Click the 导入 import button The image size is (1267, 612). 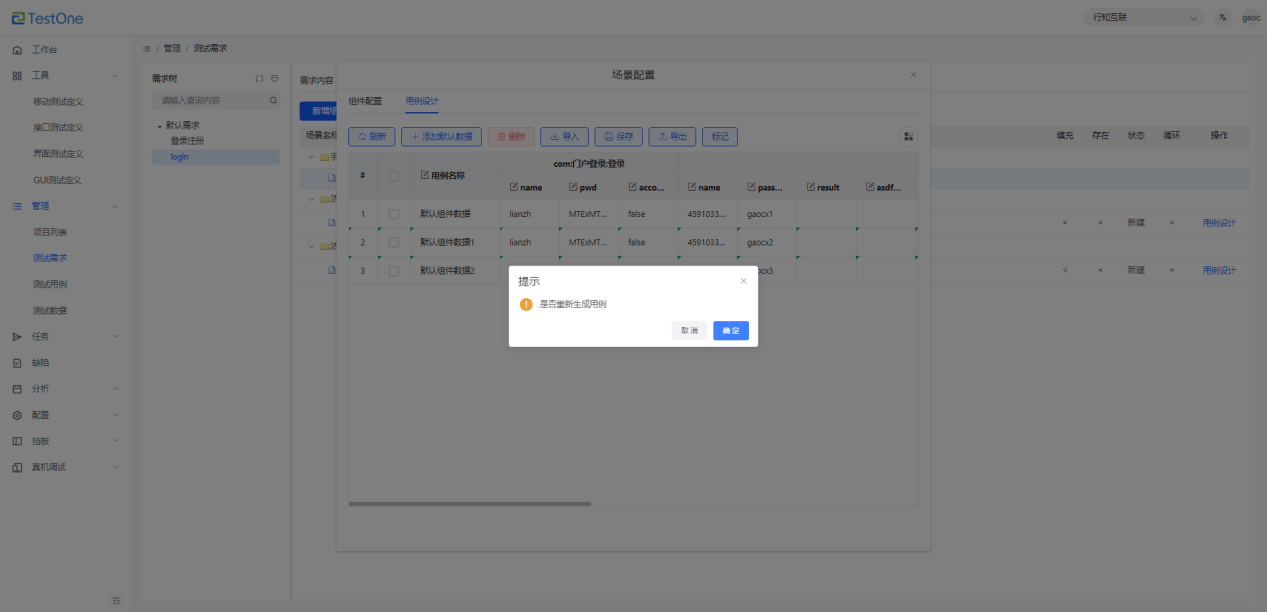click(x=565, y=137)
